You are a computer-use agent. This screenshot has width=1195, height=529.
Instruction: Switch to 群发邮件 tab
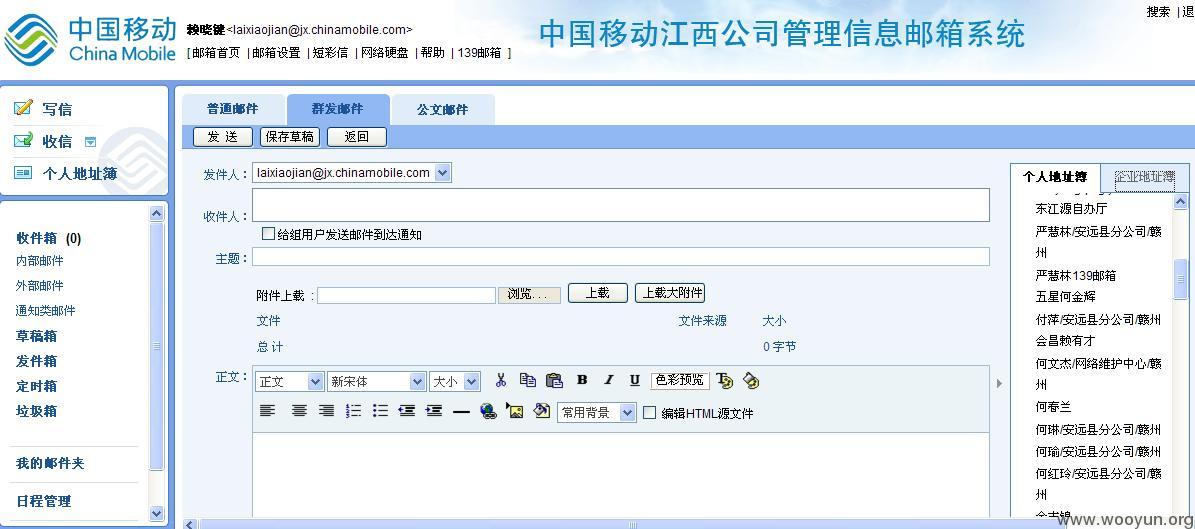point(338,109)
